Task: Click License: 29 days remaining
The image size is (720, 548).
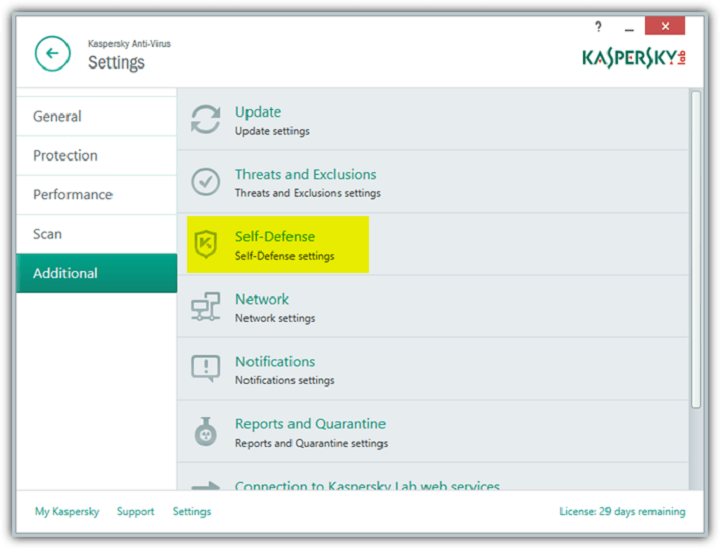Action: (622, 511)
